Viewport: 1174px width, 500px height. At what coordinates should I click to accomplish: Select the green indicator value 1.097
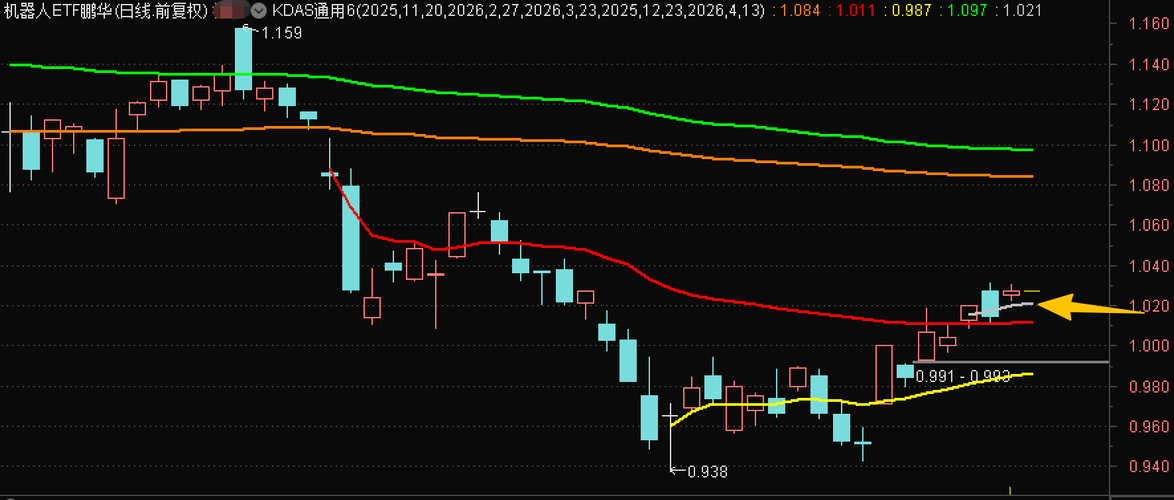[967, 10]
